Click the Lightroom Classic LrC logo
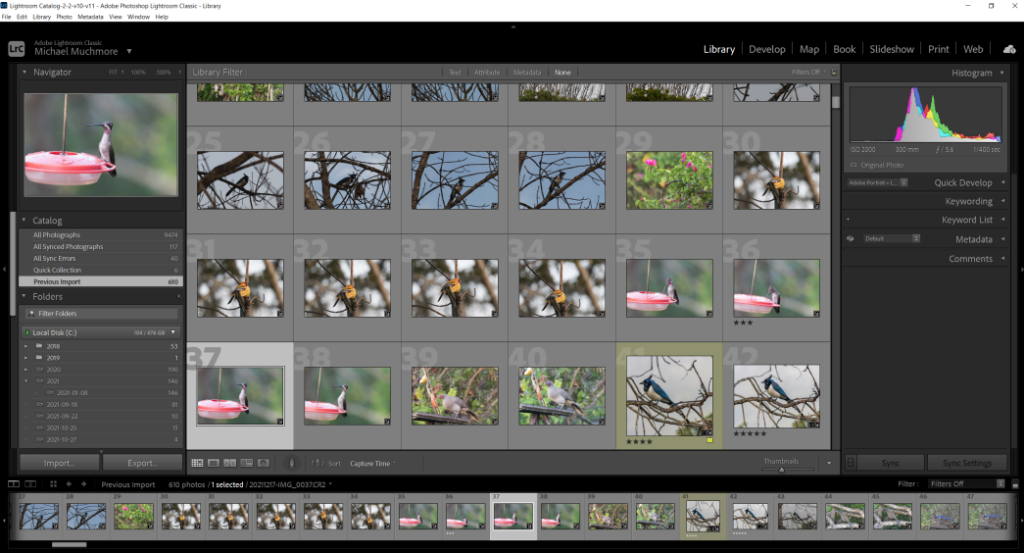 pos(16,48)
